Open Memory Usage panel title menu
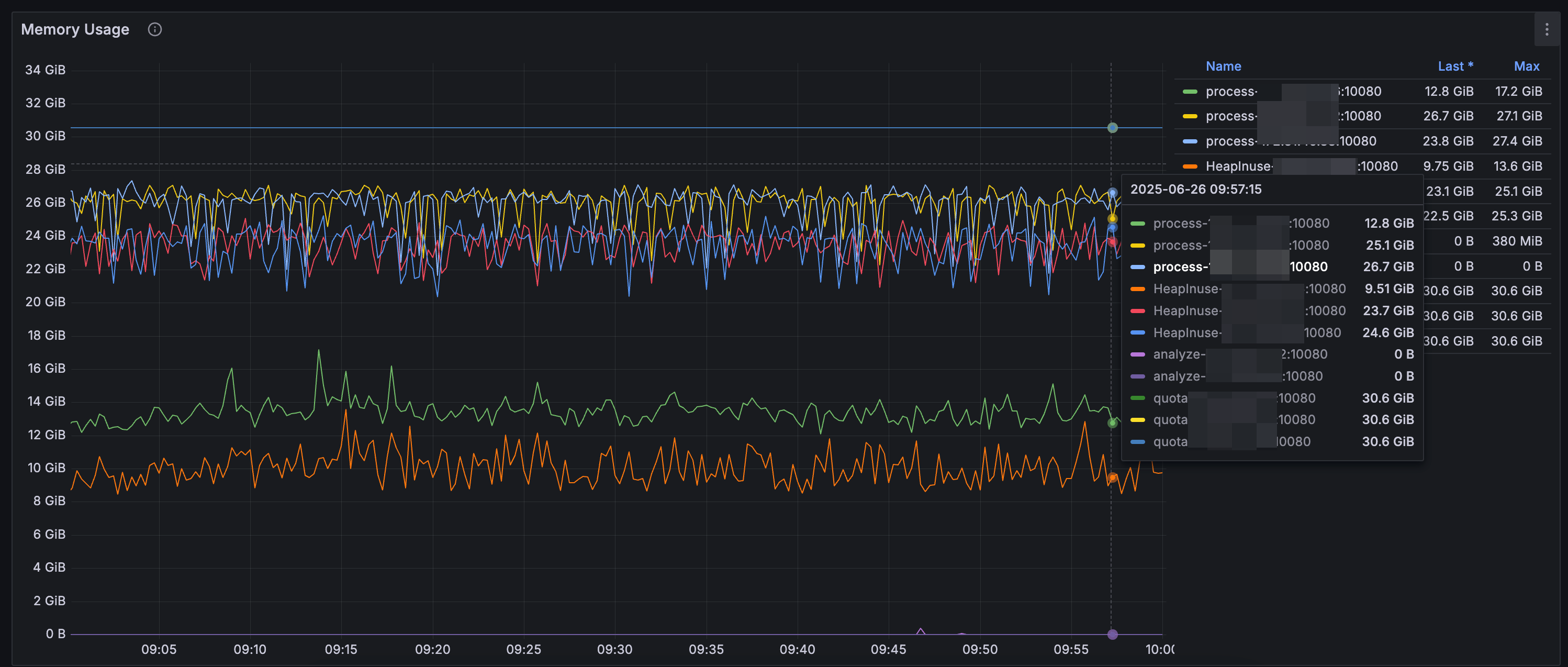The height and width of the screenshot is (667, 1568). click(x=75, y=29)
